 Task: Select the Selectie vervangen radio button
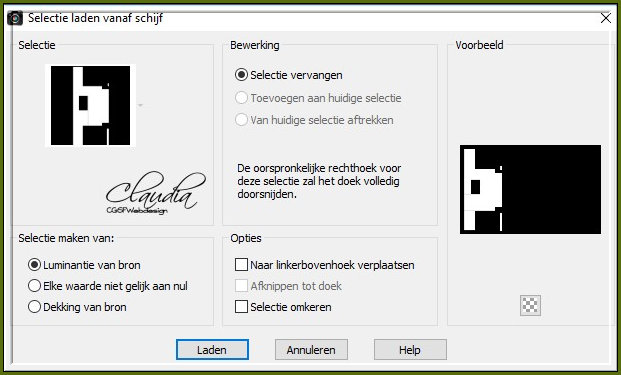(x=241, y=75)
